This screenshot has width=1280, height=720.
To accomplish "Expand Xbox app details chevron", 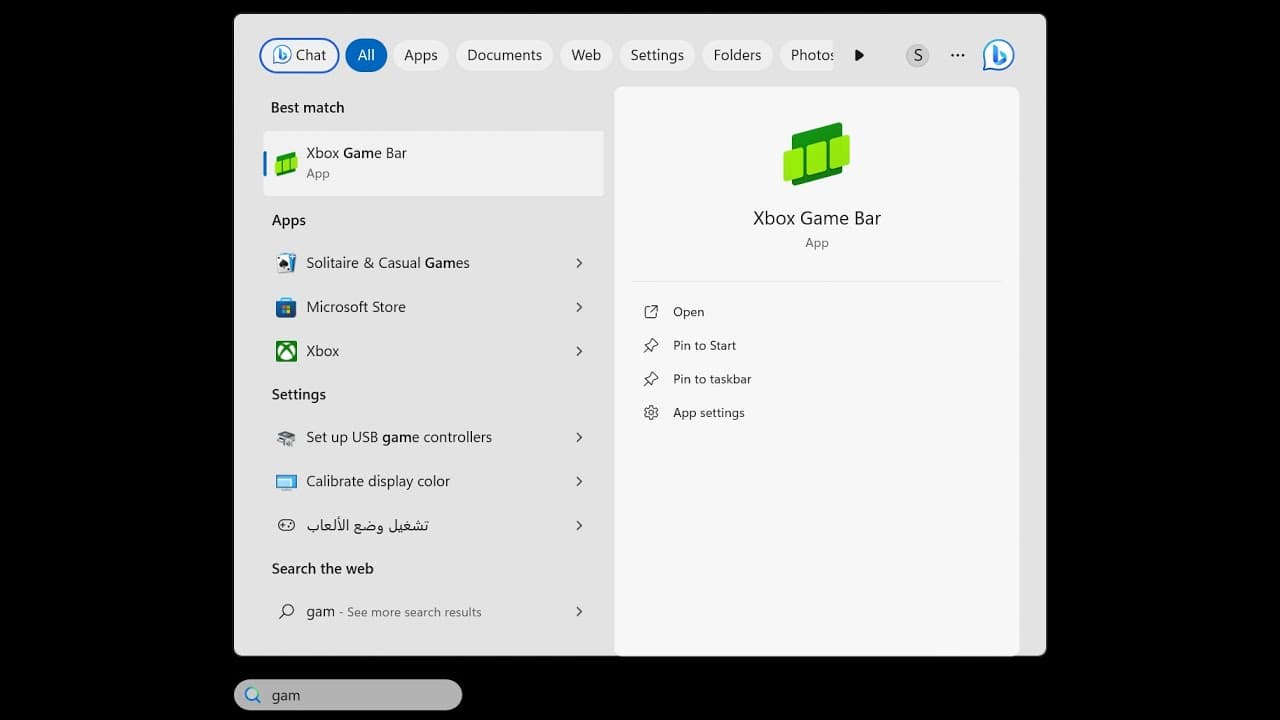I will tap(579, 351).
